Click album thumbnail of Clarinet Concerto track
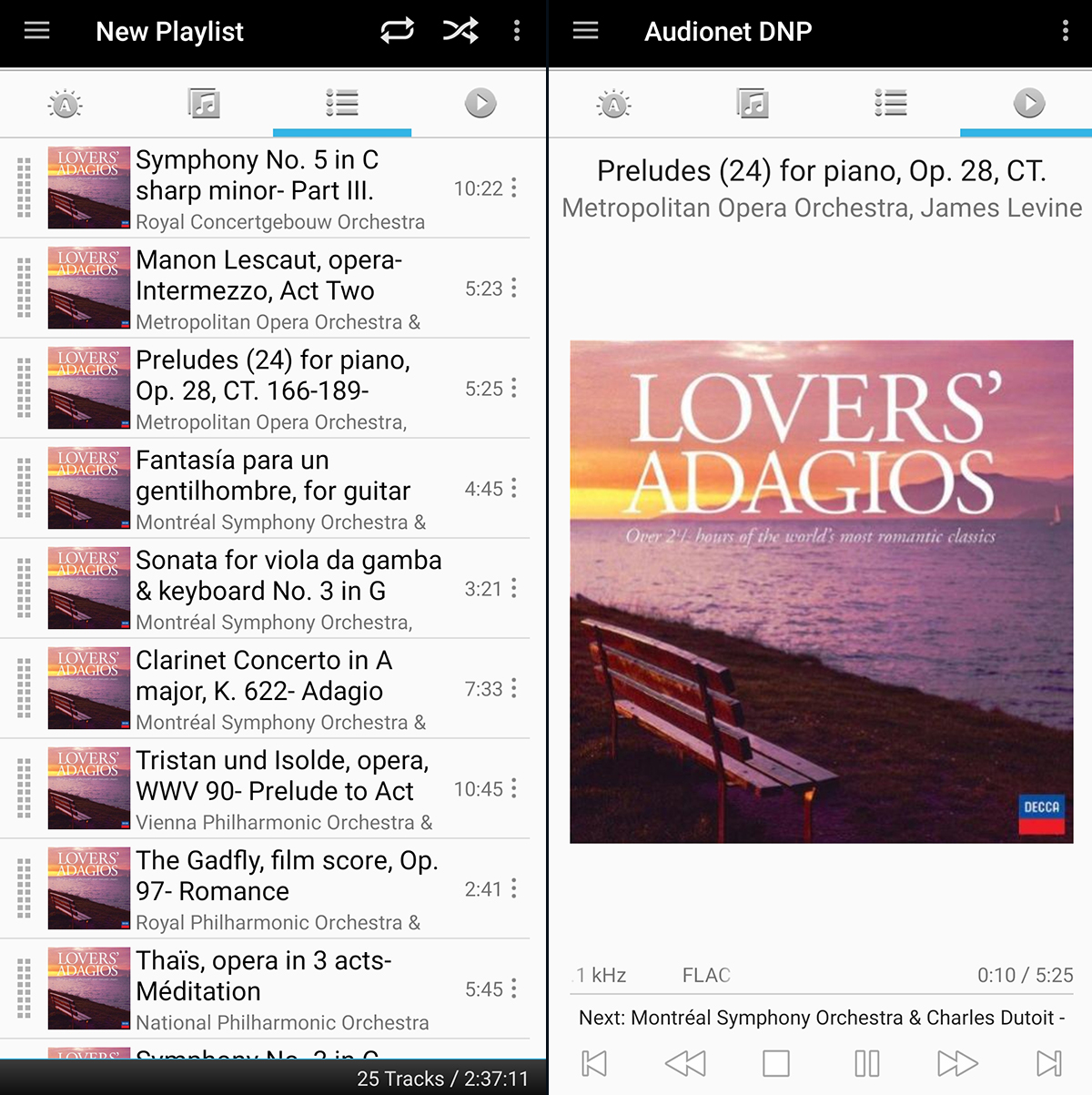 [89, 688]
